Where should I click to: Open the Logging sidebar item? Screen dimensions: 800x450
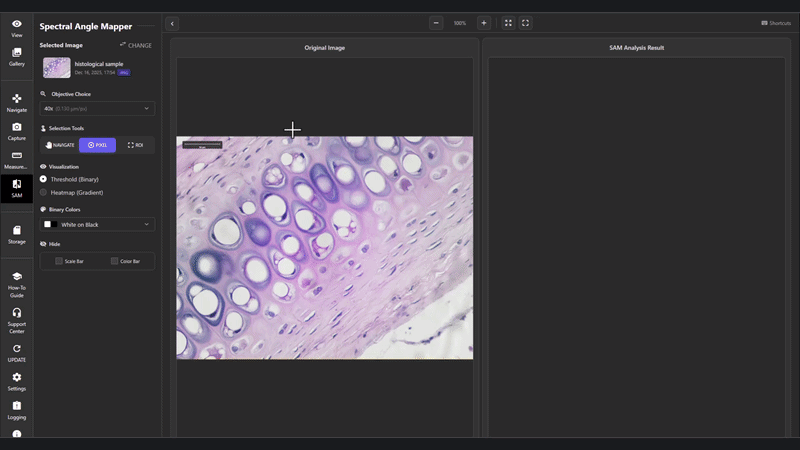click(17, 410)
